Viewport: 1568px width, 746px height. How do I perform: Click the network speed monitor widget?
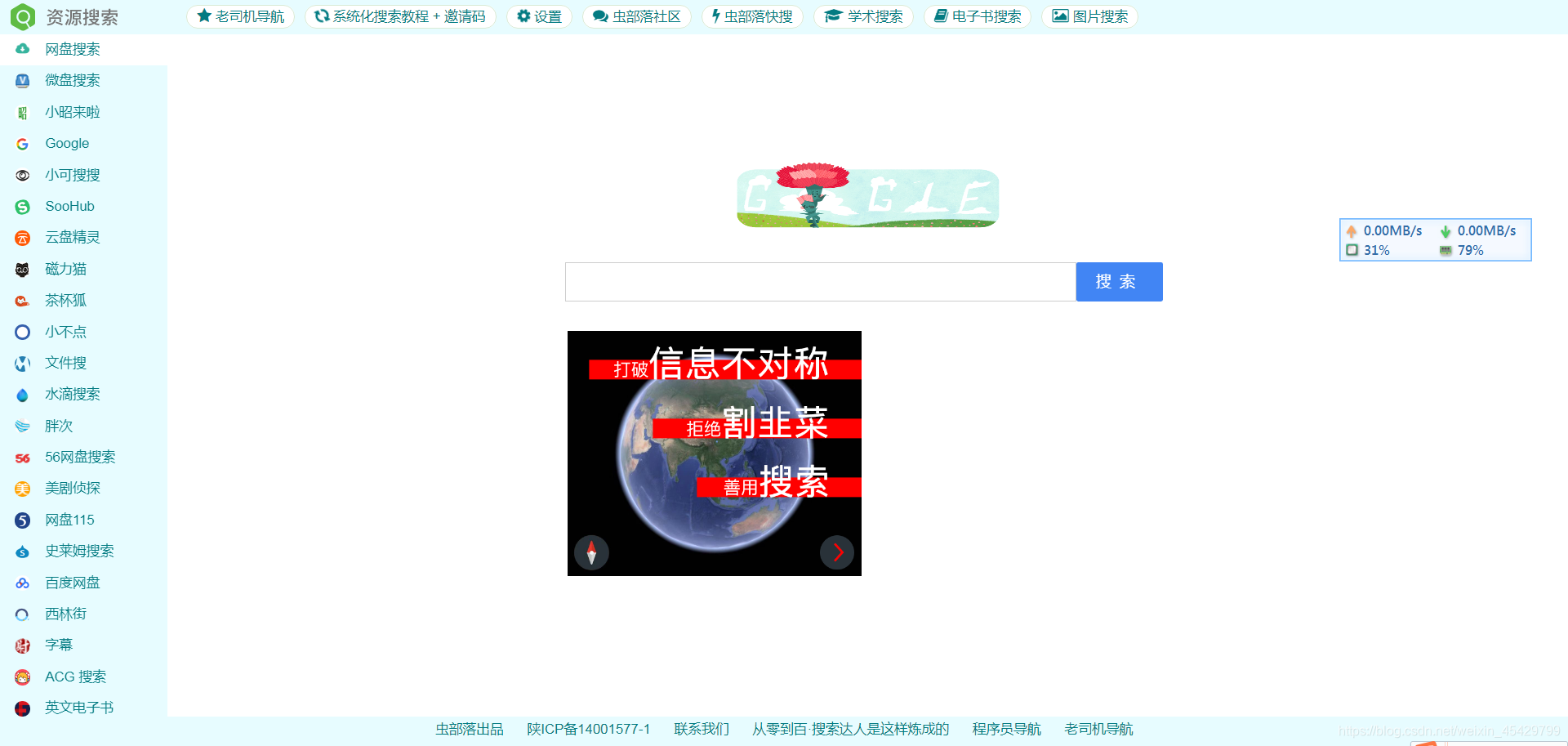point(1436,240)
